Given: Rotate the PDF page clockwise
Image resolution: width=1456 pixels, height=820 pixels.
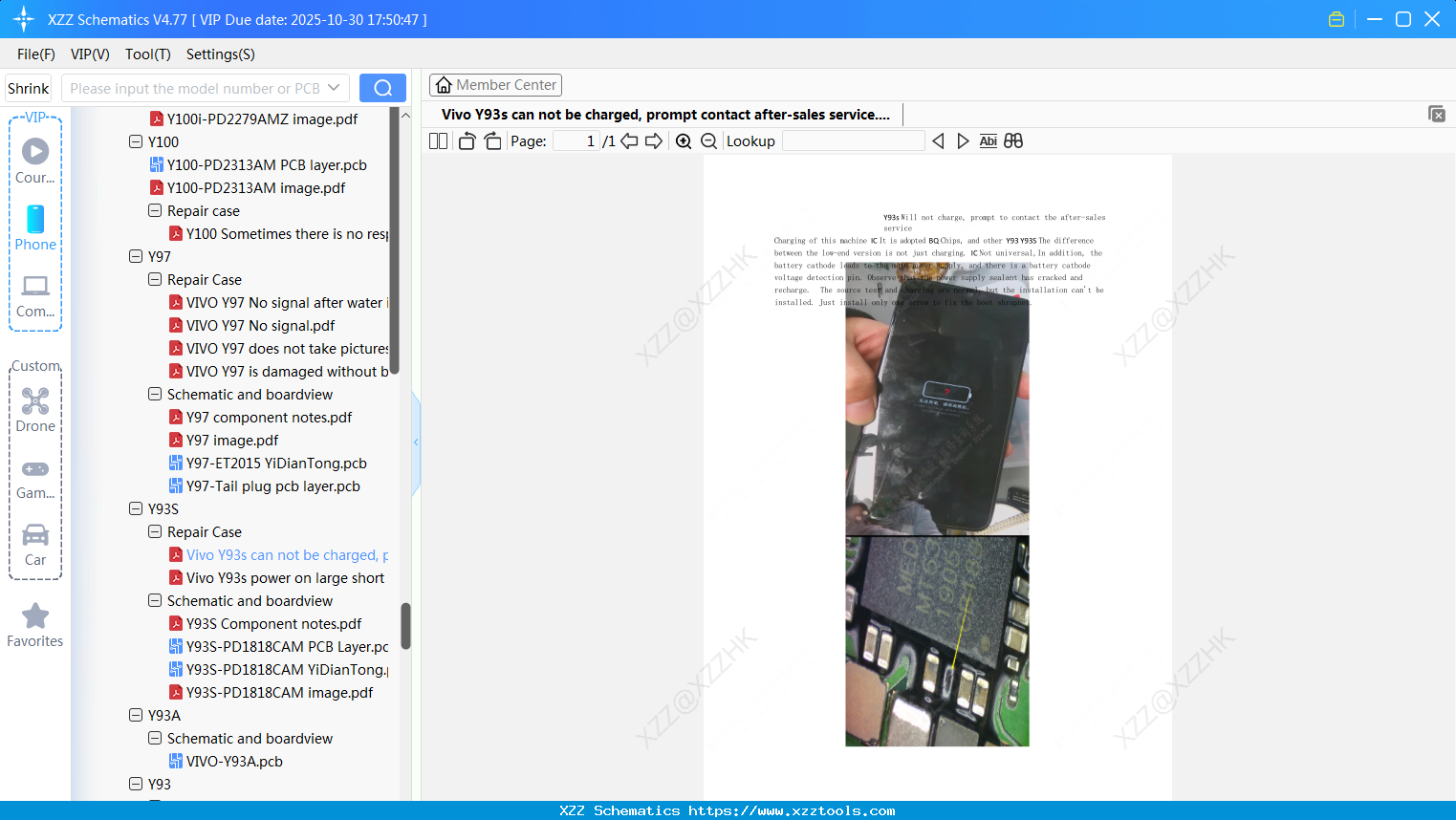Looking at the screenshot, I should coord(491,140).
